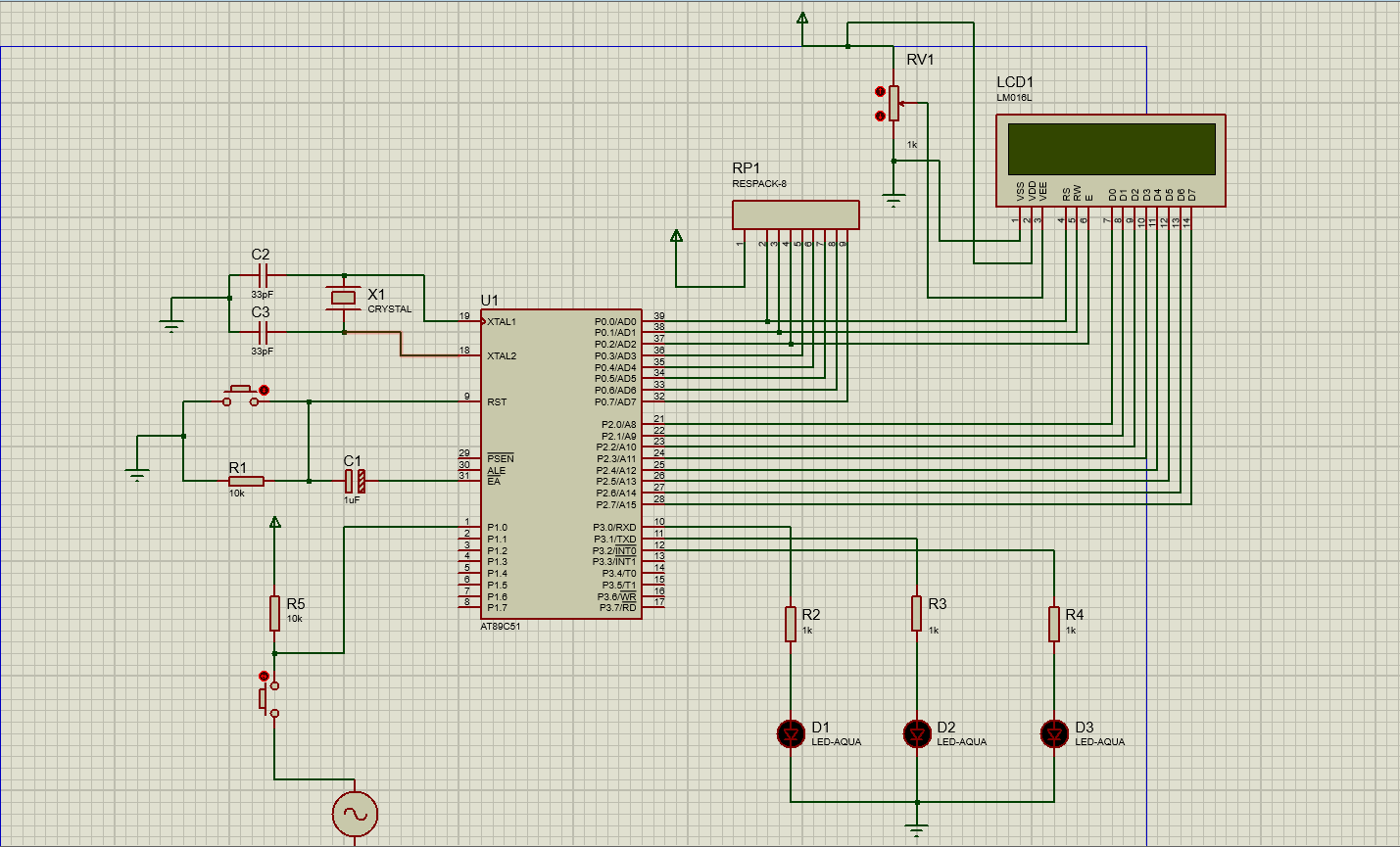1400x847 pixels.
Task: Click the C2 capacitor symbol
Action: (261, 276)
